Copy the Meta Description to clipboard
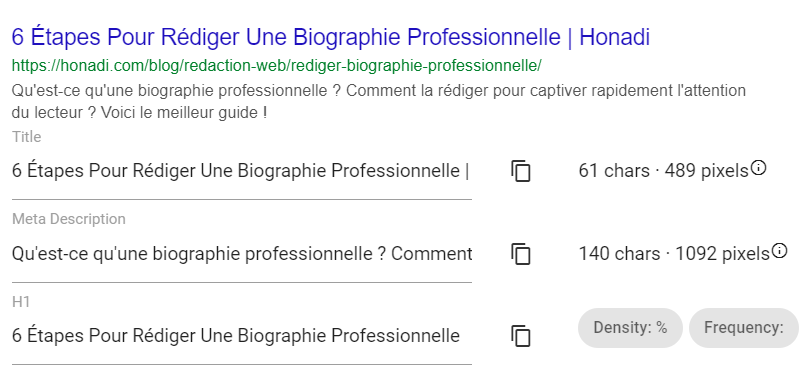809x391 pixels. (x=521, y=254)
